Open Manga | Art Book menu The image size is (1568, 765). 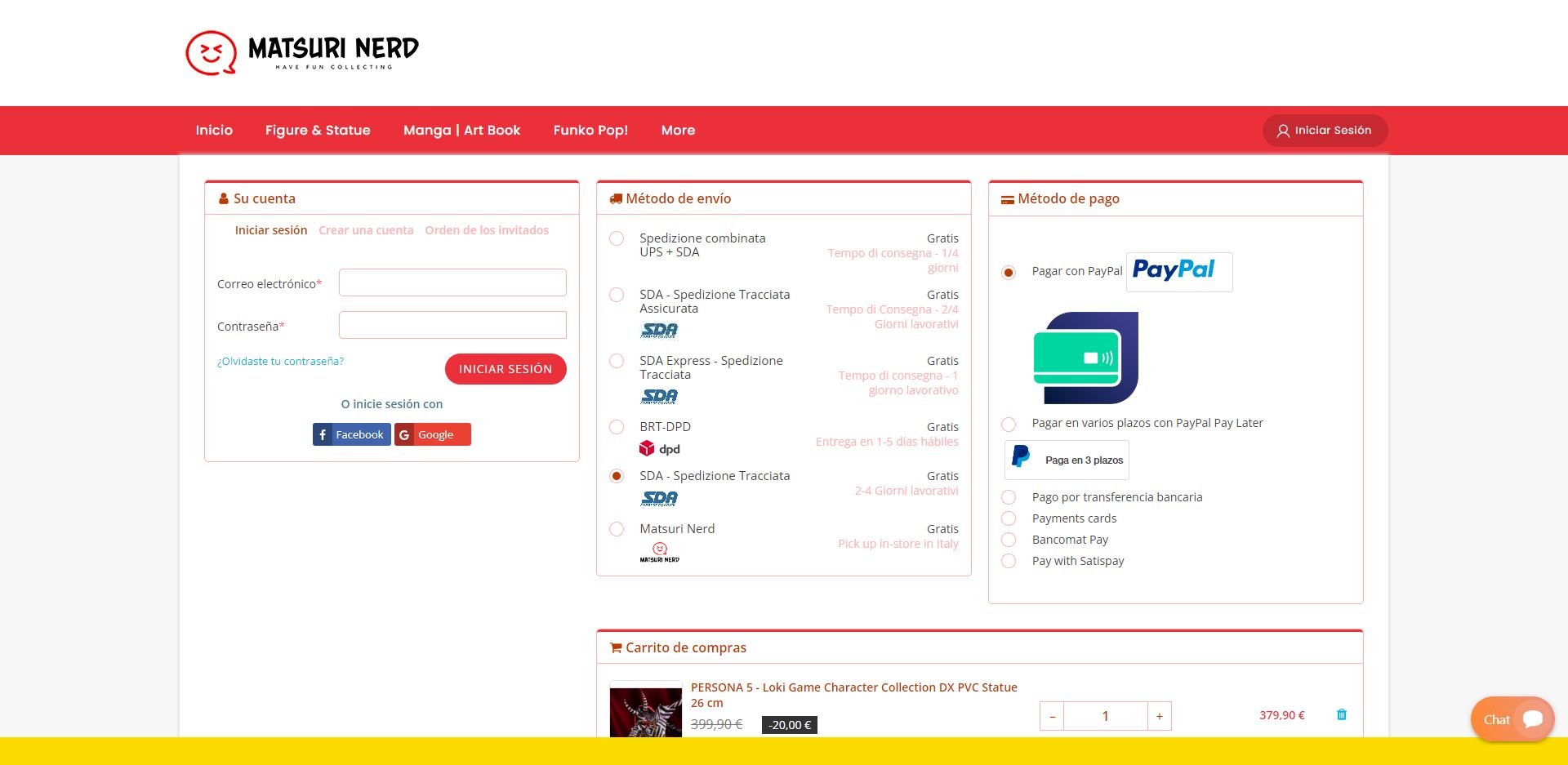tap(461, 131)
